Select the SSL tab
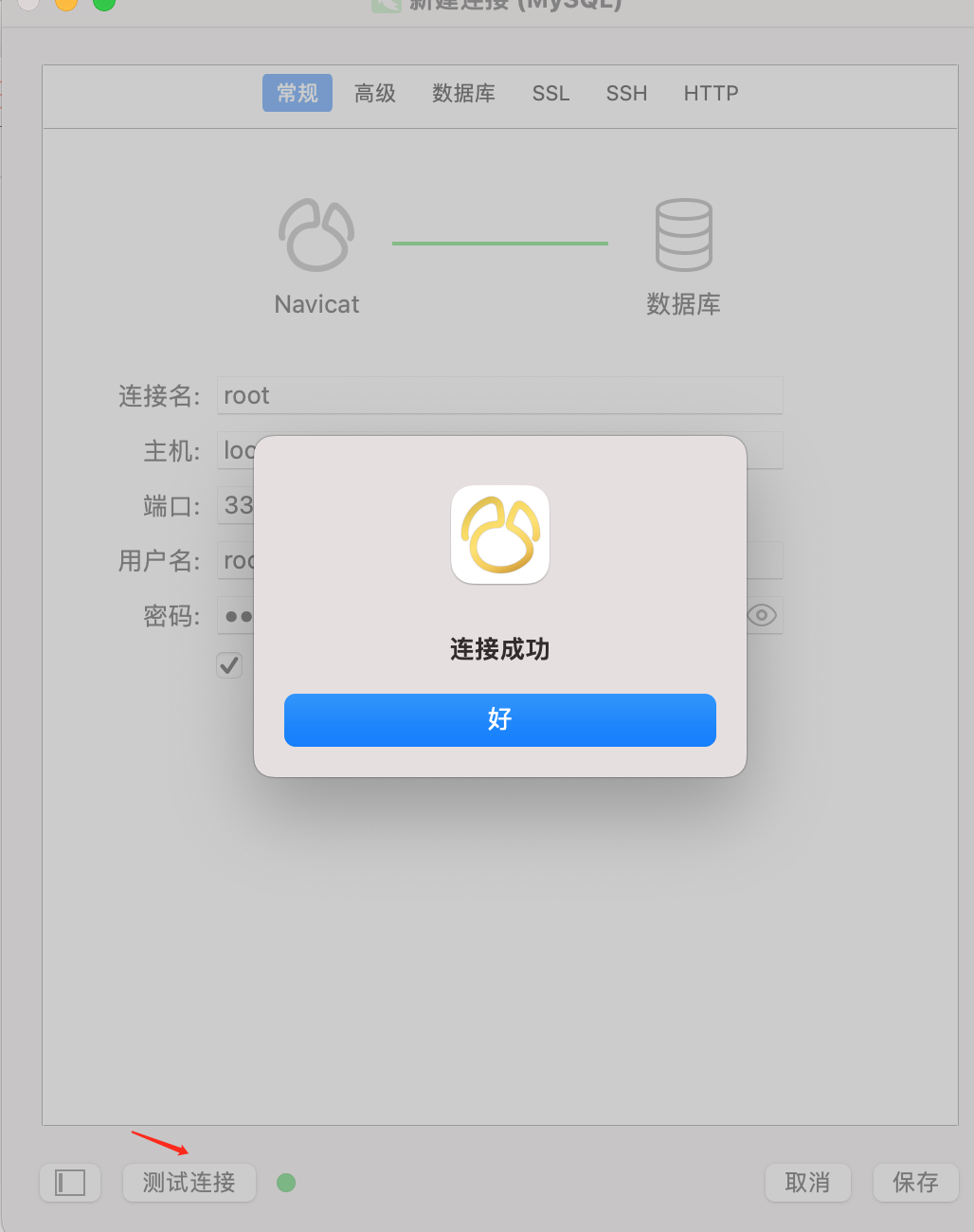 click(x=550, y=93)
